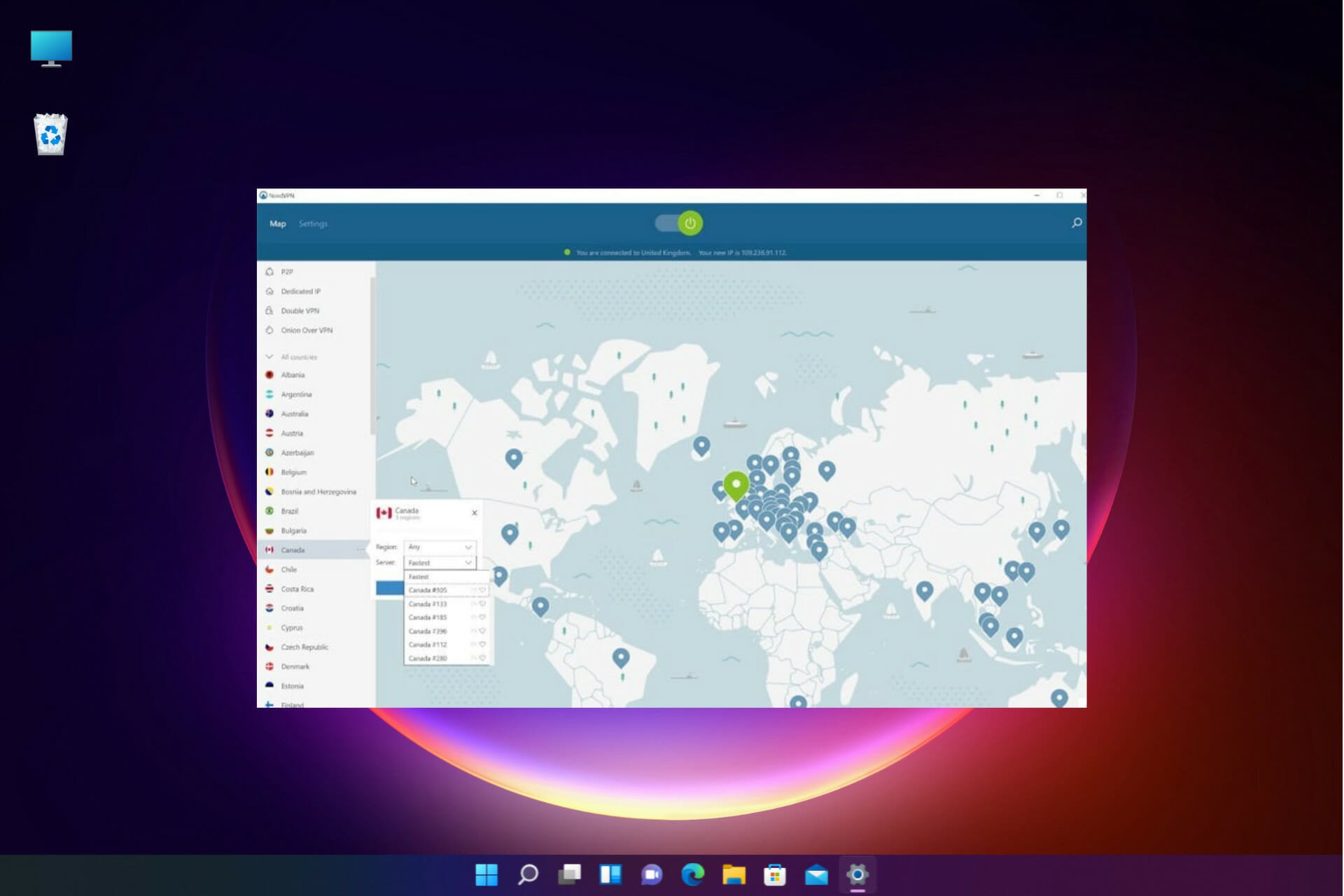Click the Brazil server pin on the map
The image size is (1344, 896).
click(621, 657)
